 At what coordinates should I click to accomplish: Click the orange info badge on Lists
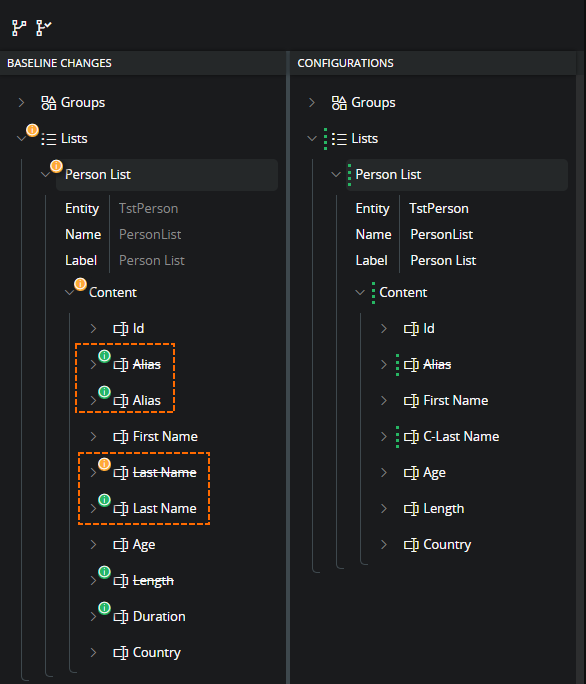click(32, 130)
